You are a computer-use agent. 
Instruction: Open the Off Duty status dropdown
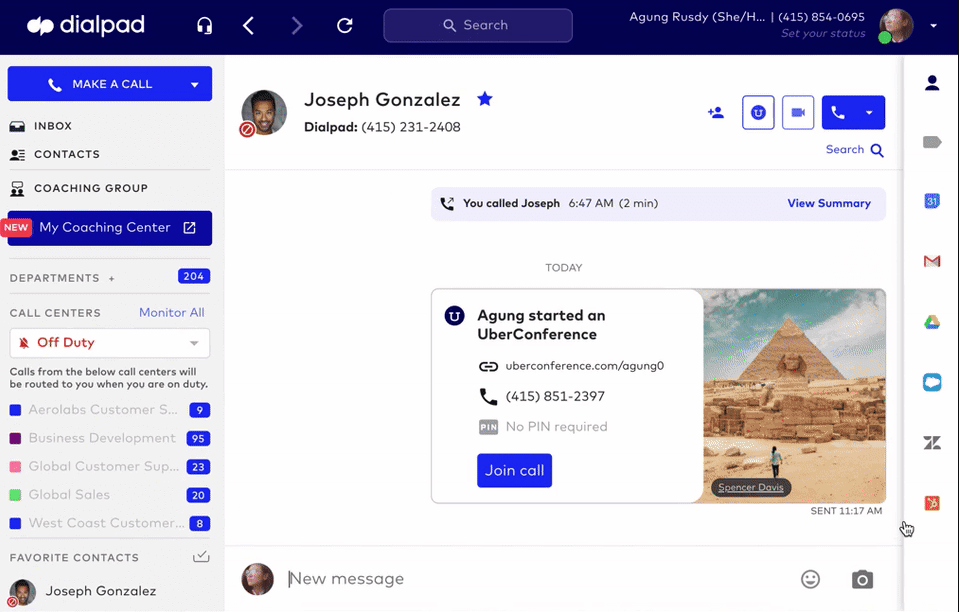click(x=109, y=343)
